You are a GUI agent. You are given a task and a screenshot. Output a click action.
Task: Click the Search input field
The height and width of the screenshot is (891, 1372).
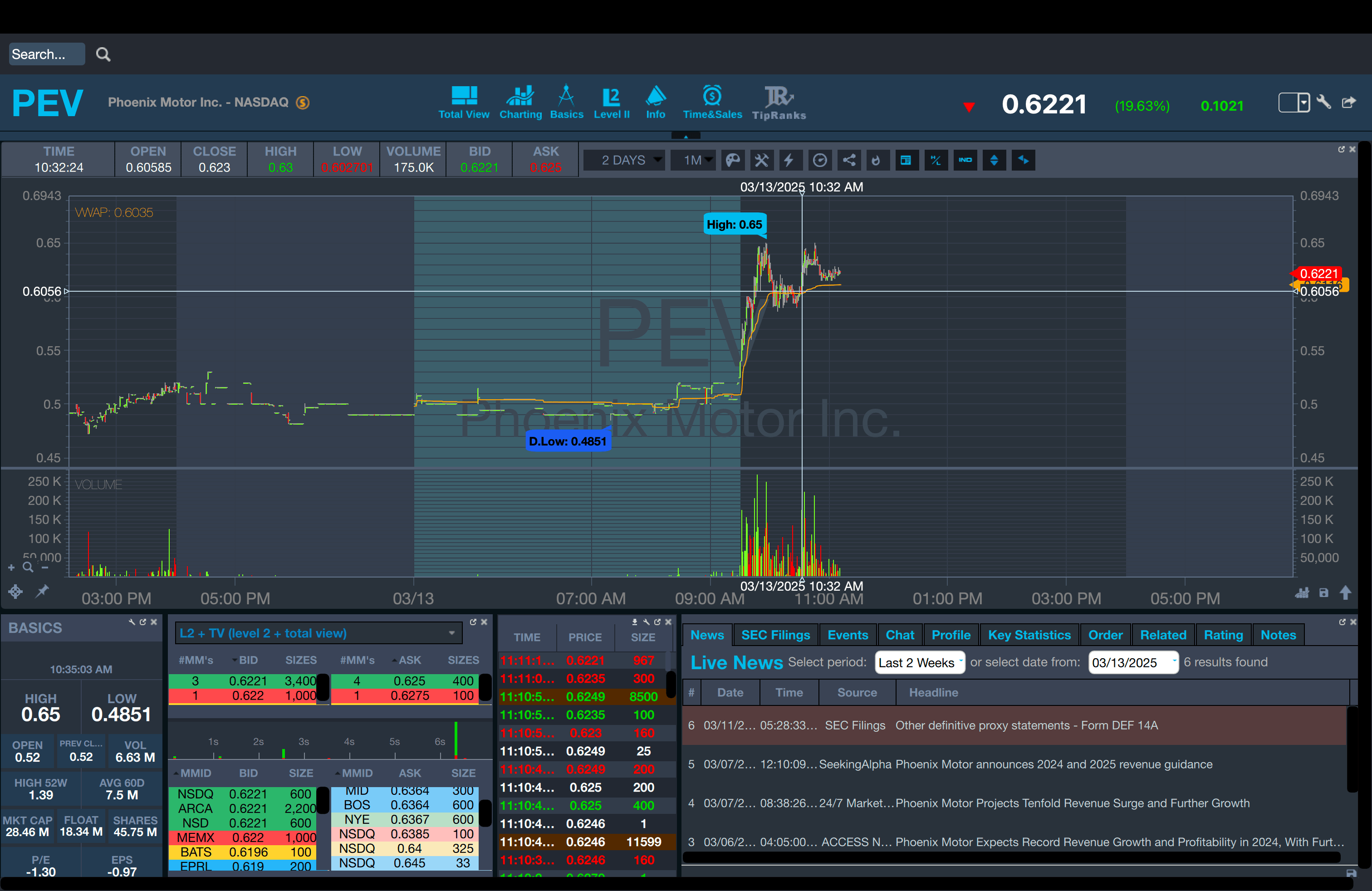tap(46, 54)
